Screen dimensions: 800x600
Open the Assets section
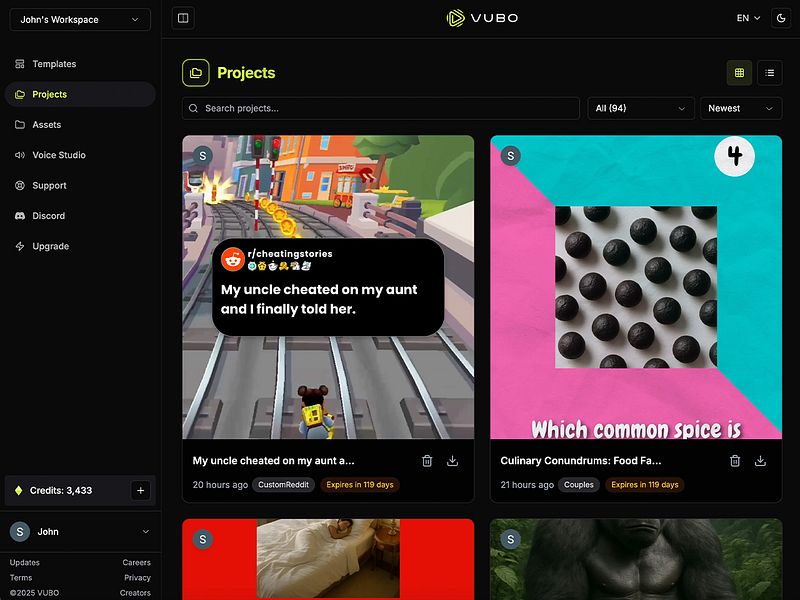click(x=45, y=124)
